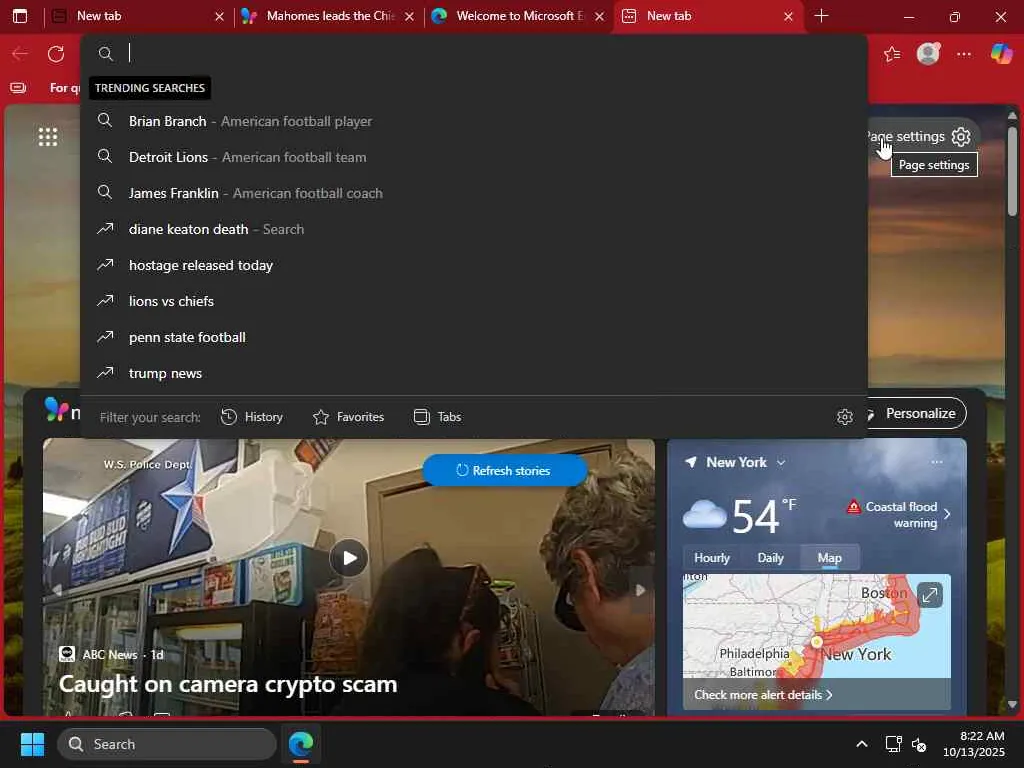The image size is (1024, 768).
Task: Select the Map weather tab
Action: [829, 558]
